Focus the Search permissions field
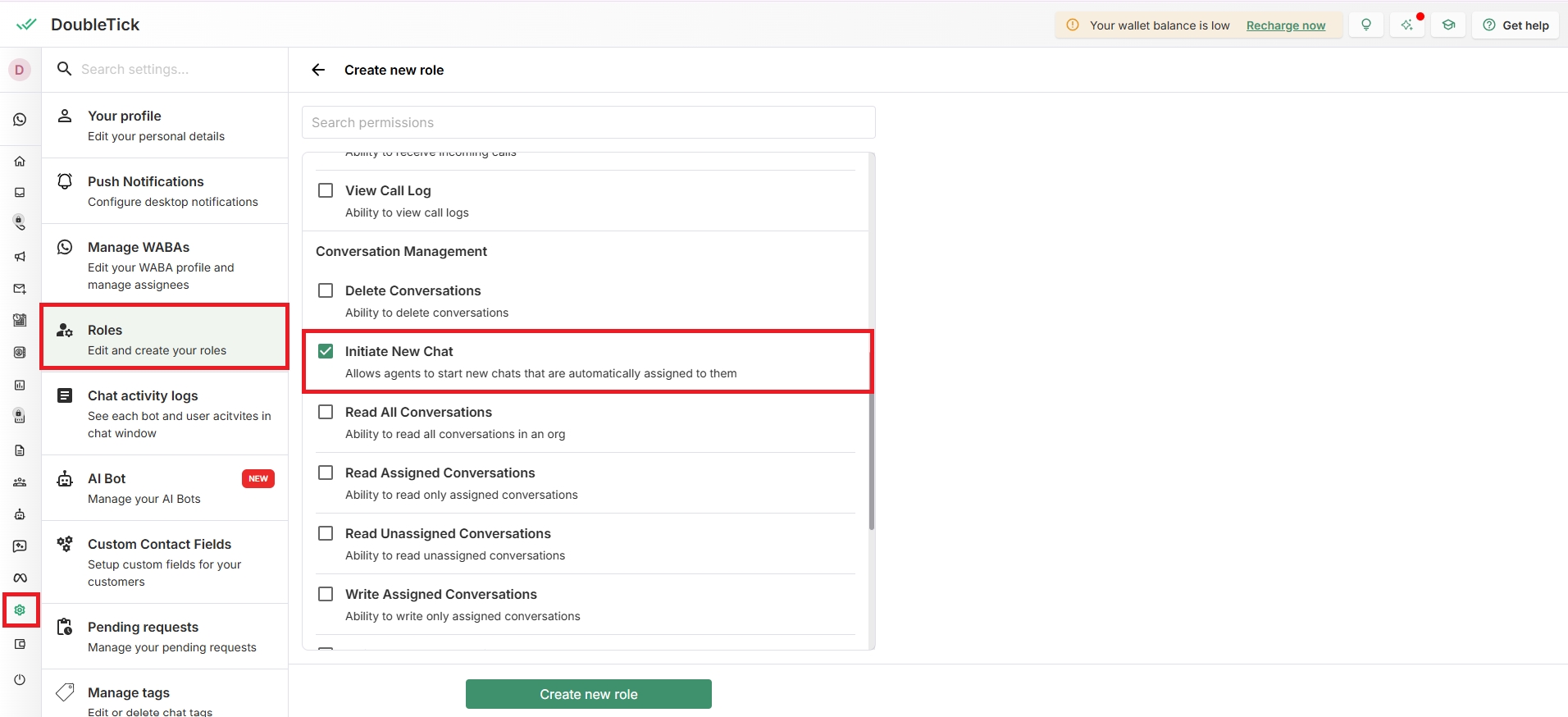This screenshot has width=1568, height=717. [588, 122]
